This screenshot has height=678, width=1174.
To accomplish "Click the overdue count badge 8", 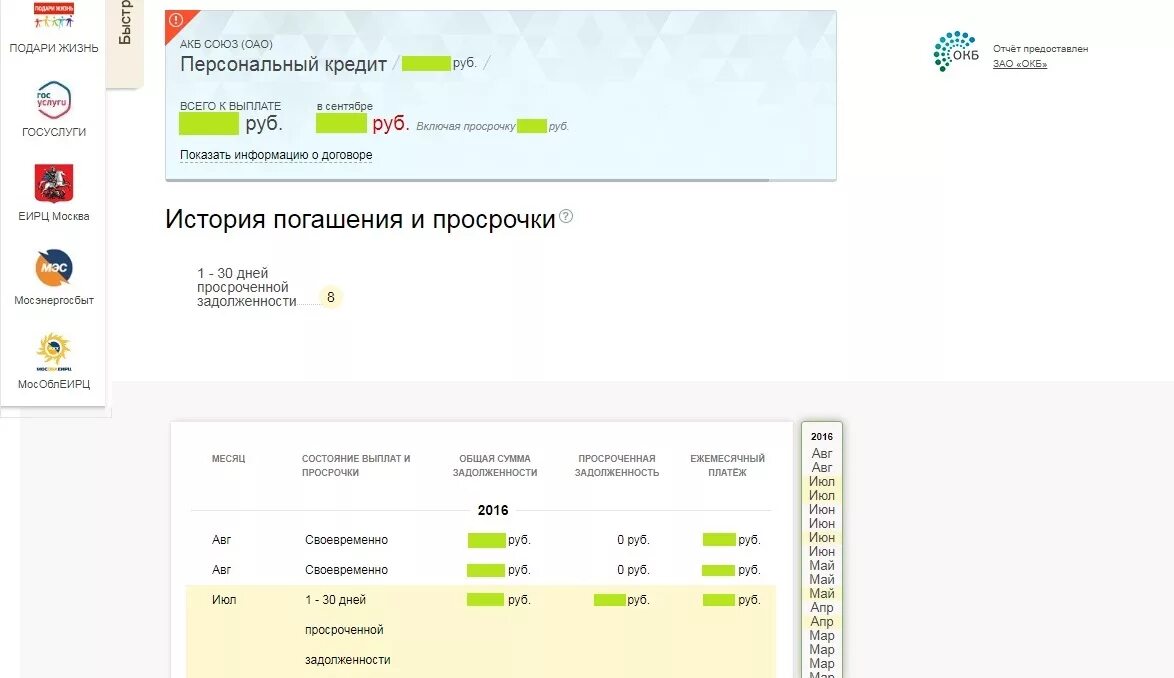I will point(331,297).
